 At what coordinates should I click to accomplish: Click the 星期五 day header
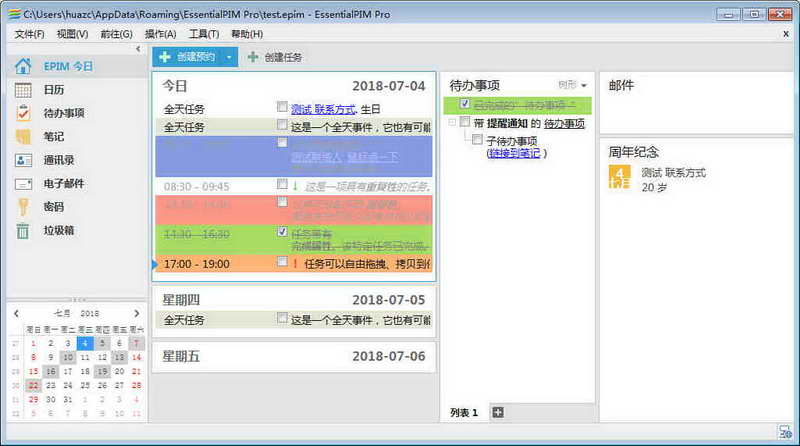tap(181, 356)
